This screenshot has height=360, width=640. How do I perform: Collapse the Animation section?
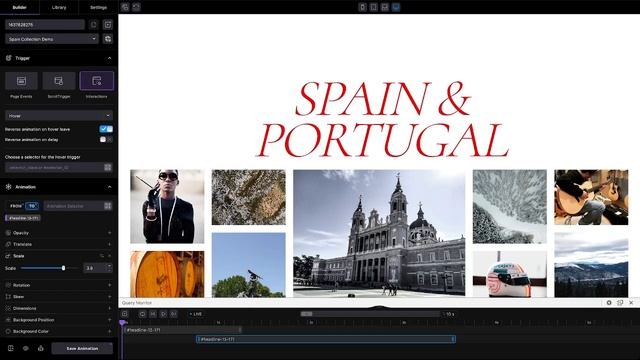coord(109,187)
